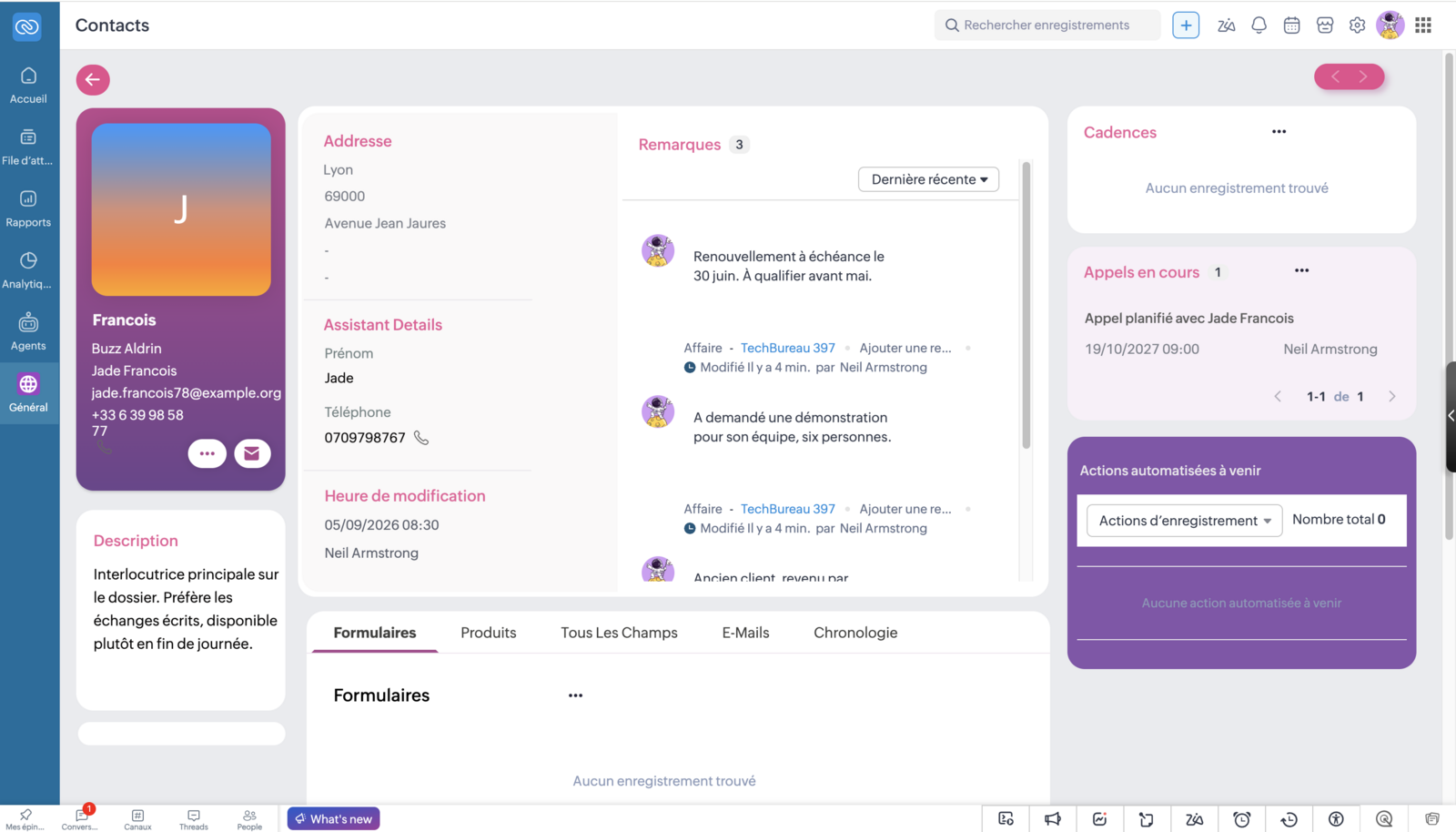1456x832 pixels.
Task: Switch to the Chronologie tab
Action: click(855, 633)
